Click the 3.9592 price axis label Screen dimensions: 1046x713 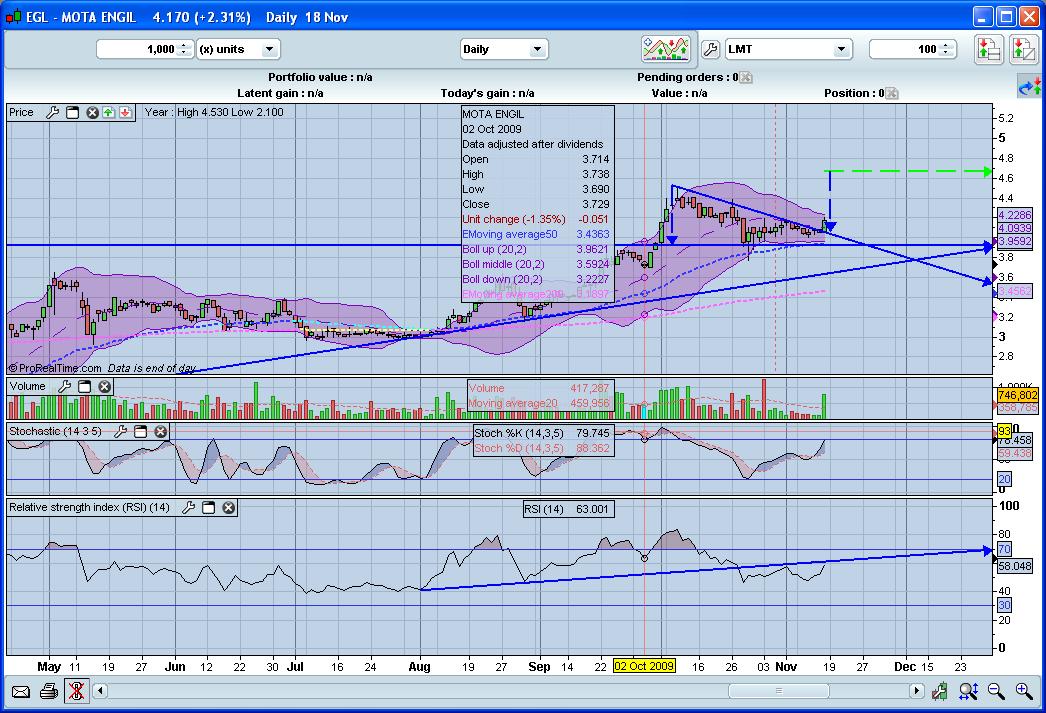pyautogui.click(x=1015, y=241)
